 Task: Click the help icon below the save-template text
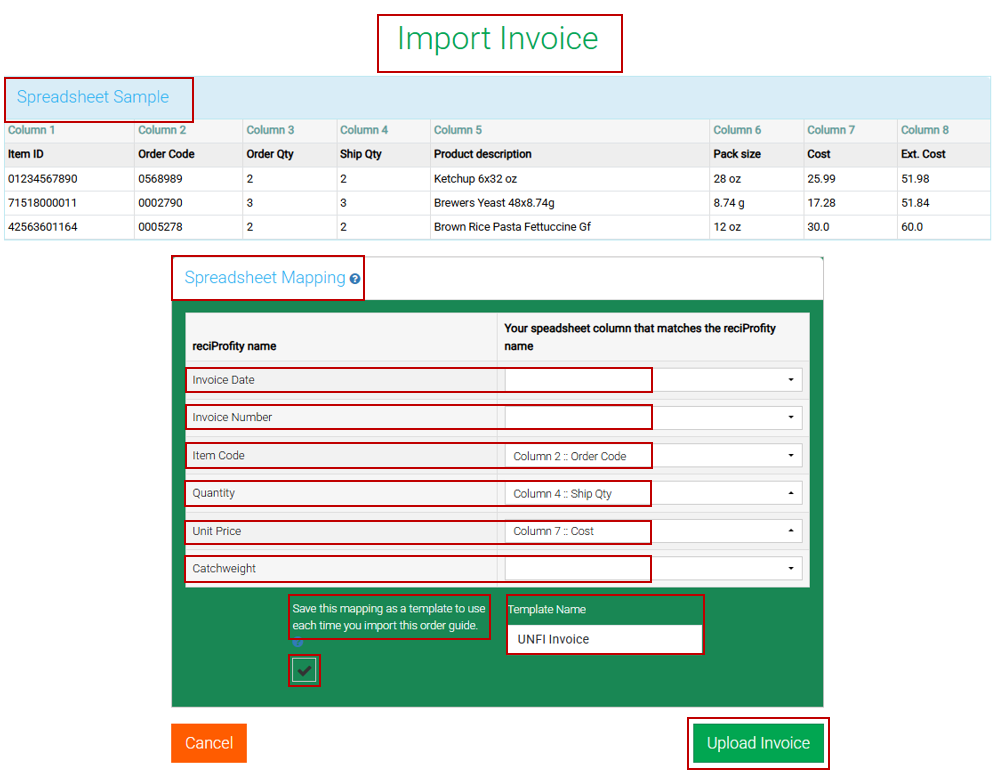[298, 641]
